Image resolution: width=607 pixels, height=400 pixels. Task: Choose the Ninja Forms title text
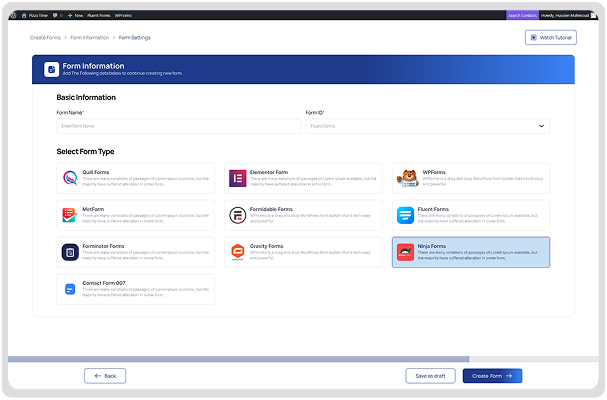[x=432, y=246]
